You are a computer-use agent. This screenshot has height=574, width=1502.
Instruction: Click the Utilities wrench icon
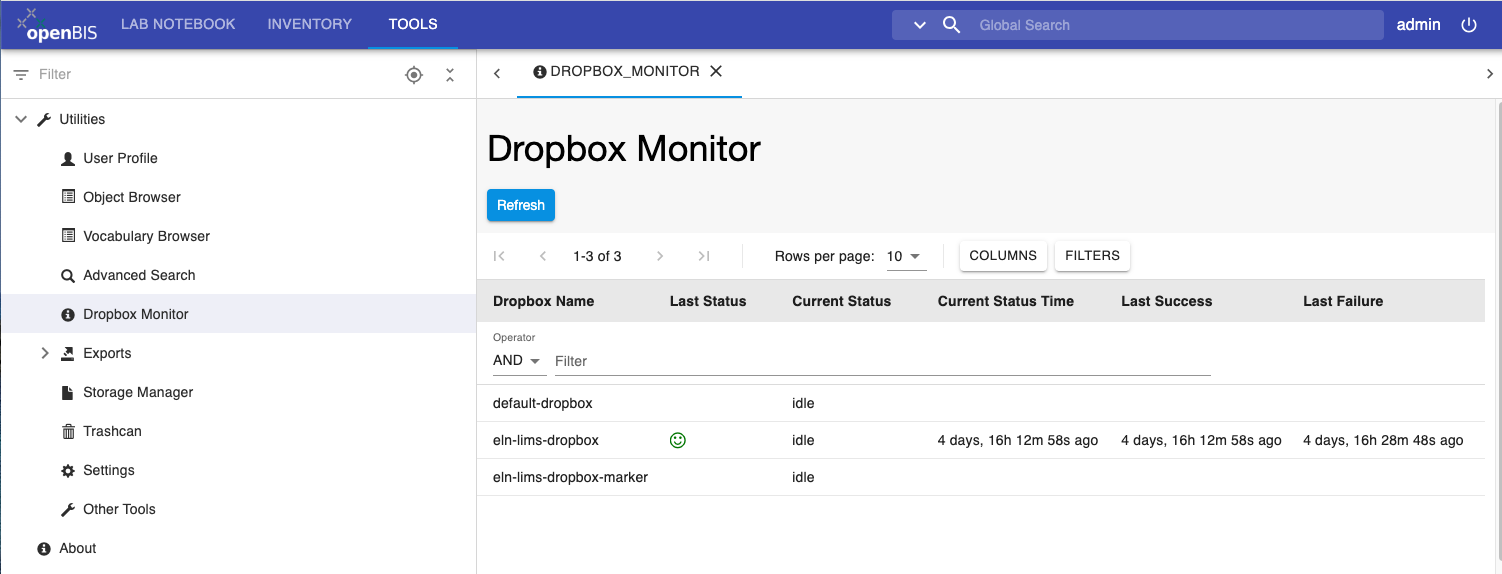tap(44, 119)
